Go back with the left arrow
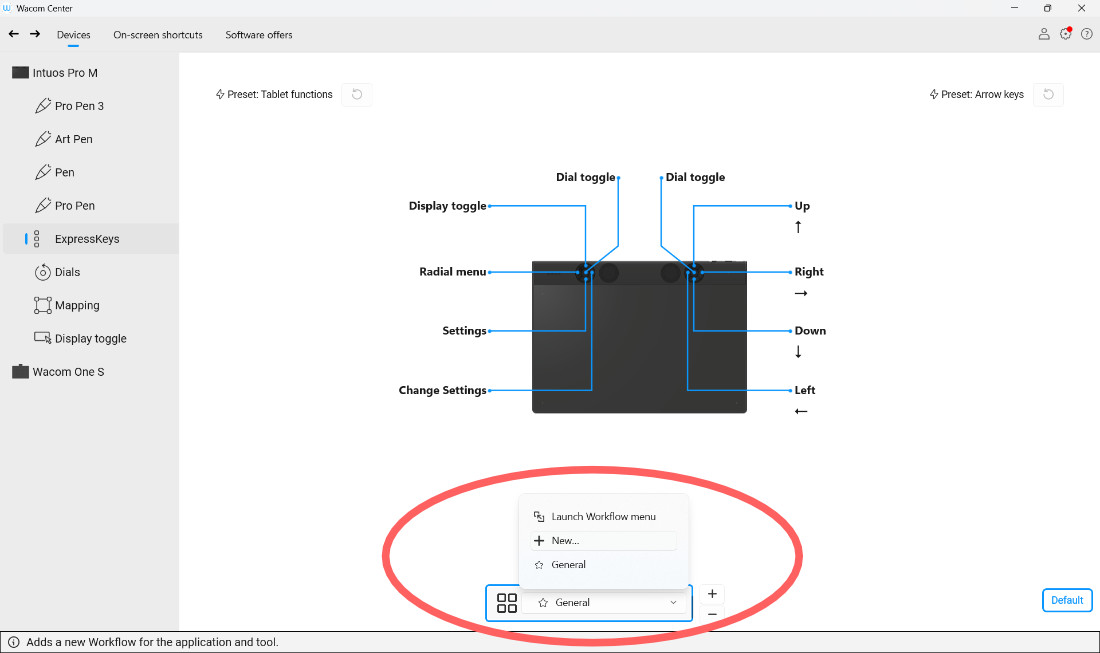 pos(13,34)
